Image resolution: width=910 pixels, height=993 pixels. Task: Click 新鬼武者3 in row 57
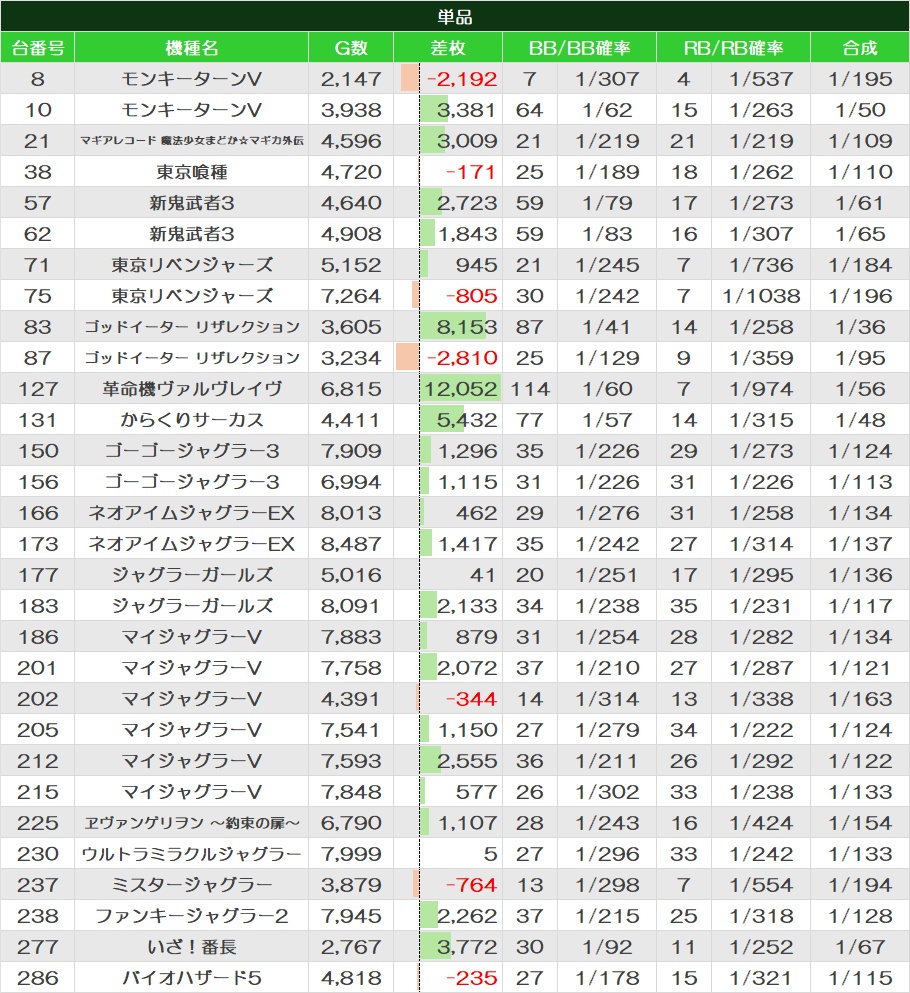(191, 203)
